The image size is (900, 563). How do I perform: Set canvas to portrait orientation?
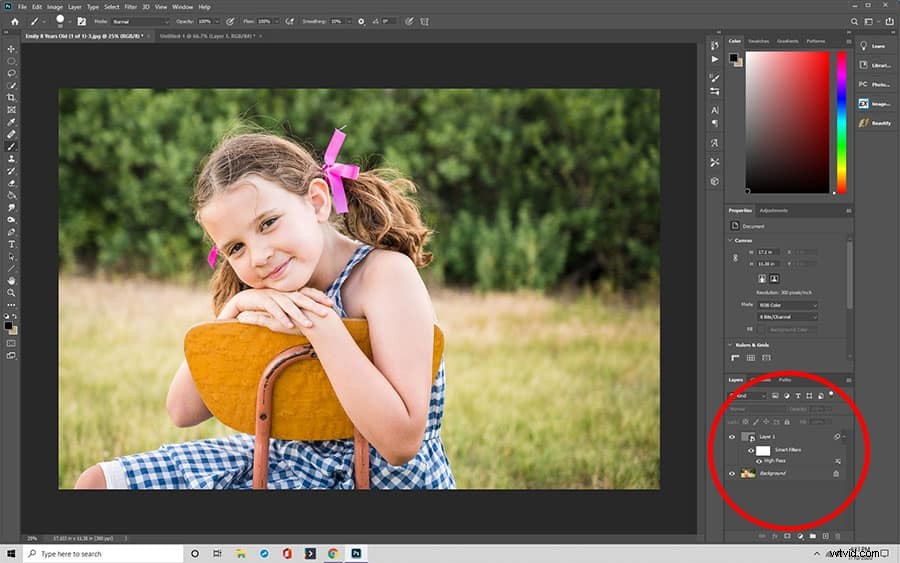pyautogui.click(x=762, y=279)
